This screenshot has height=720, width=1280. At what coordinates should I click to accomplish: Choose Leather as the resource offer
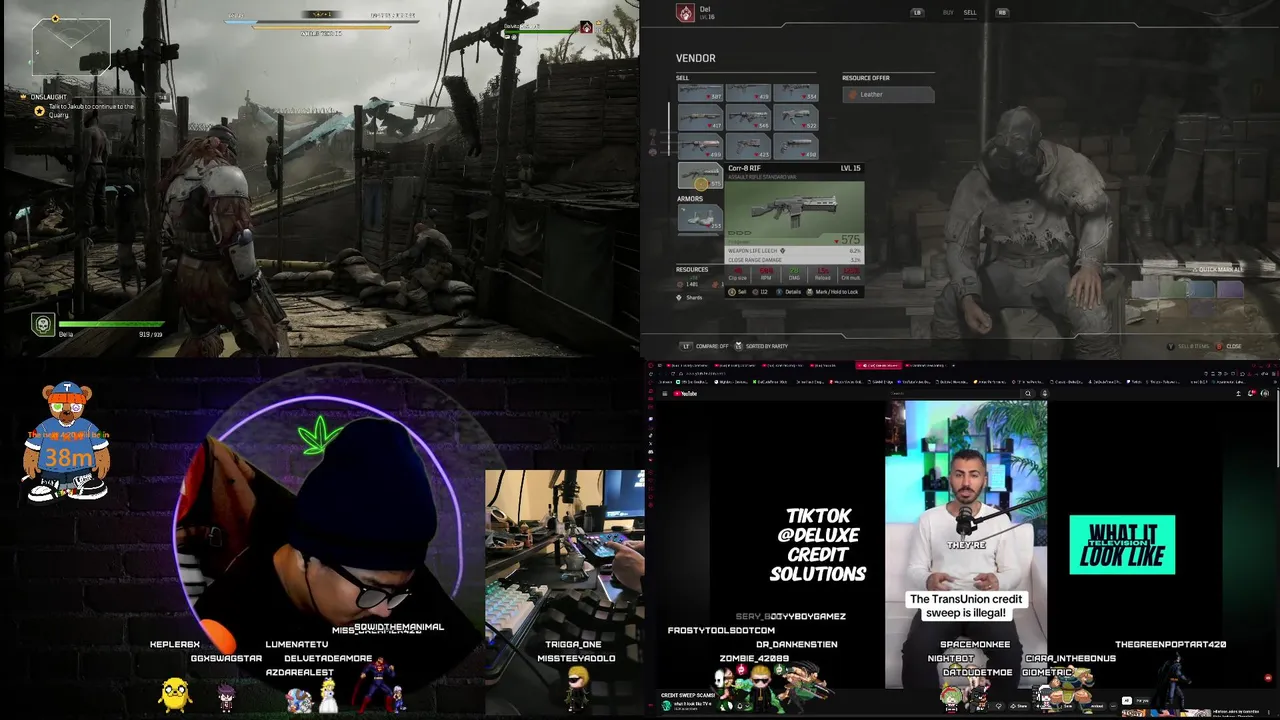click(888, 94)
